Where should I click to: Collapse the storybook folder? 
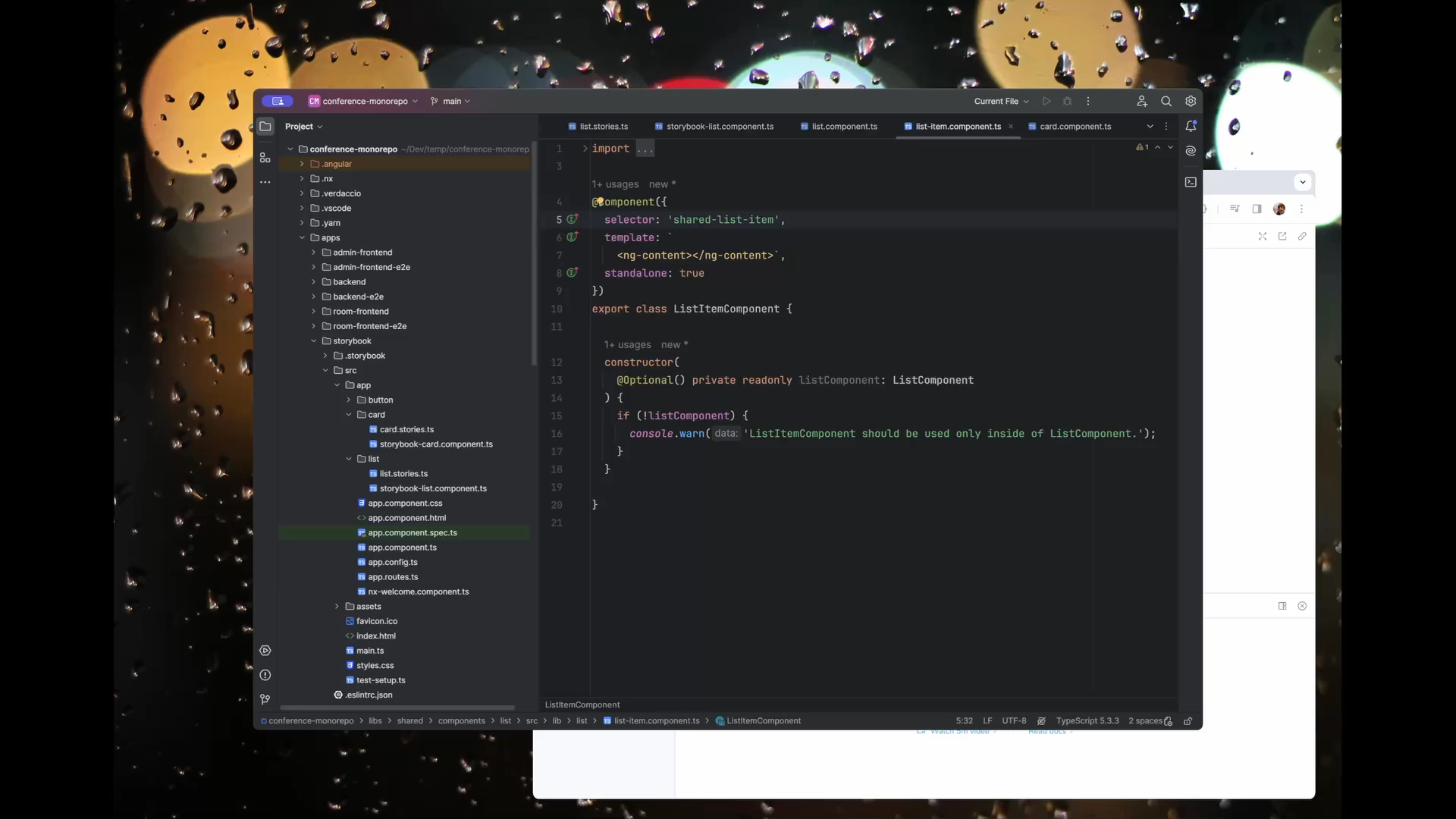tap(313, 341)
